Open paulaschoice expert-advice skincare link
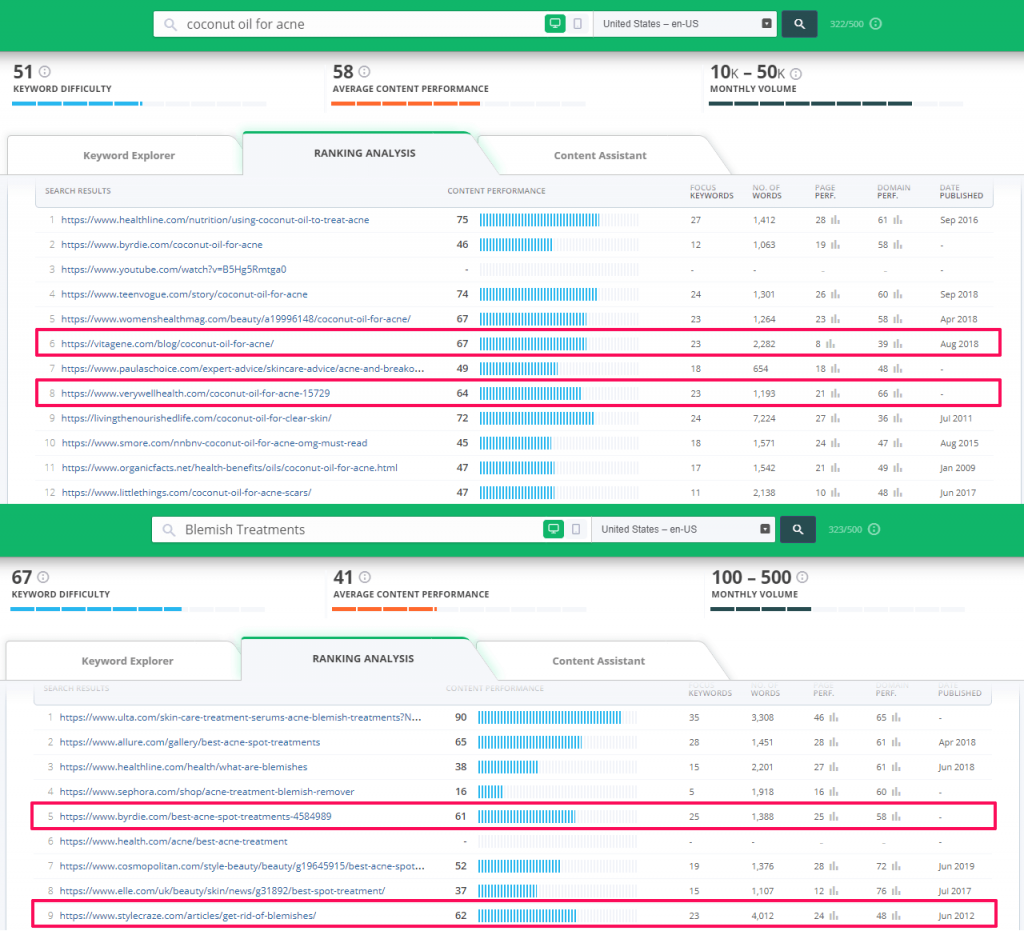Screen dimensions: 1024x931 (242, 369)
